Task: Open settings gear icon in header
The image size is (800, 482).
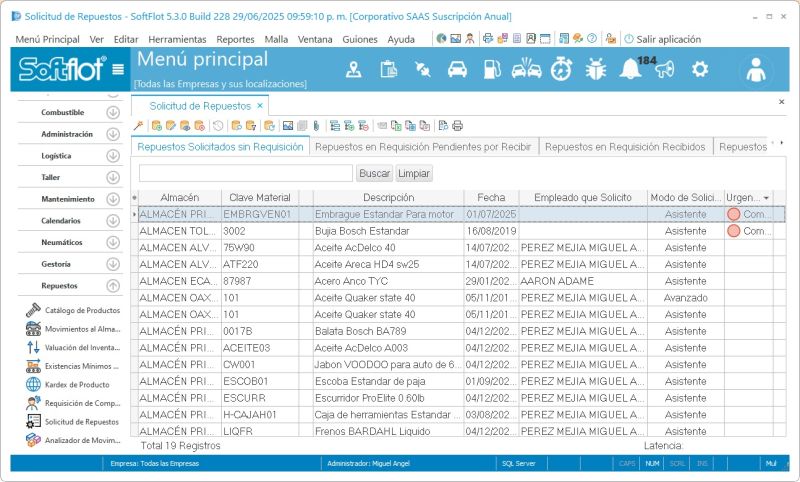Action: (700, 69)
